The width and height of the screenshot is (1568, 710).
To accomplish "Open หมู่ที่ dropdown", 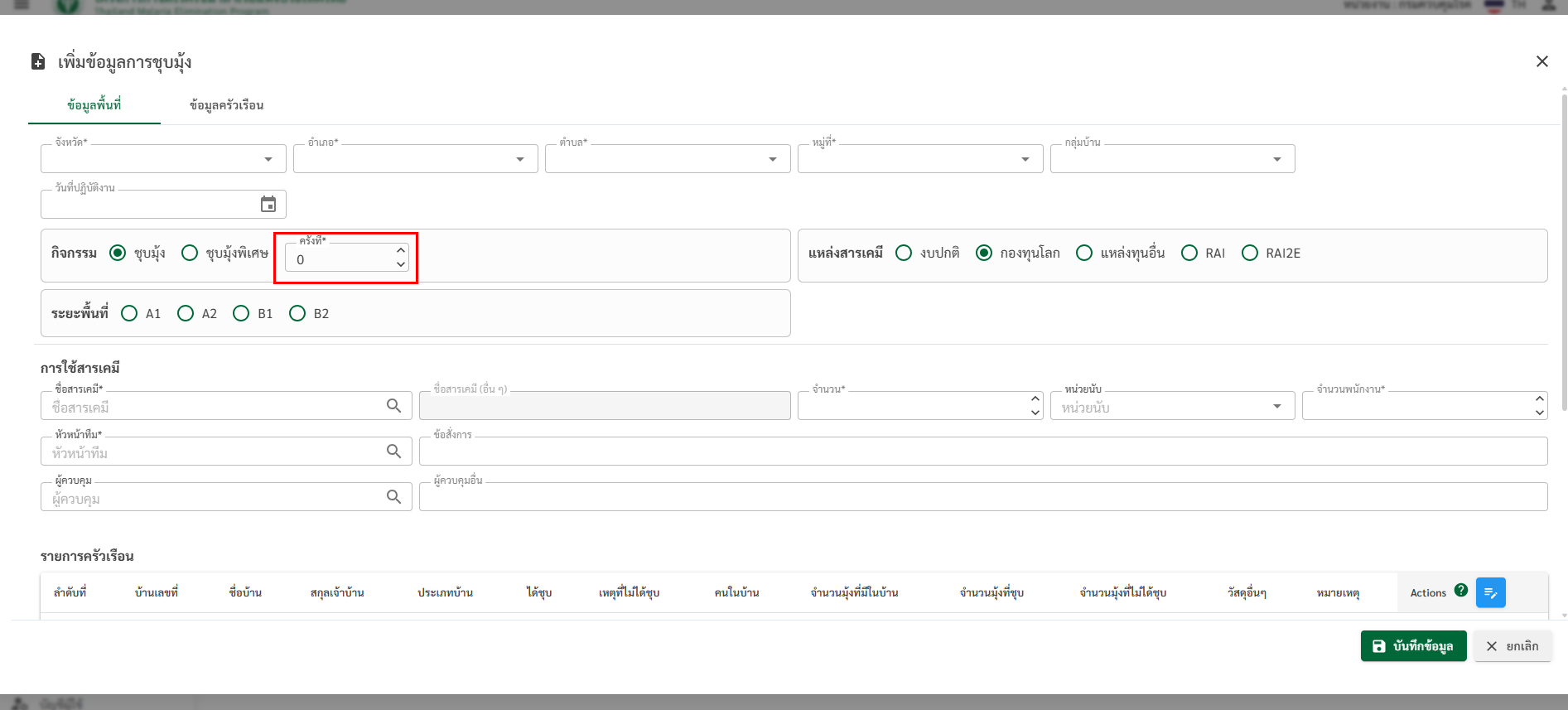I will [920, 158].
